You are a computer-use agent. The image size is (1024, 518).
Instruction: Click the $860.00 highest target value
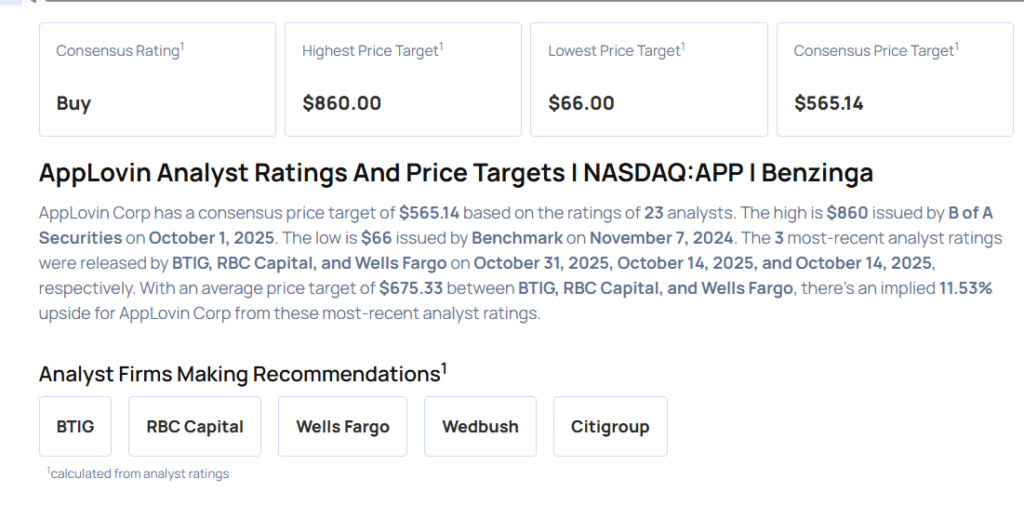[341, 103]
